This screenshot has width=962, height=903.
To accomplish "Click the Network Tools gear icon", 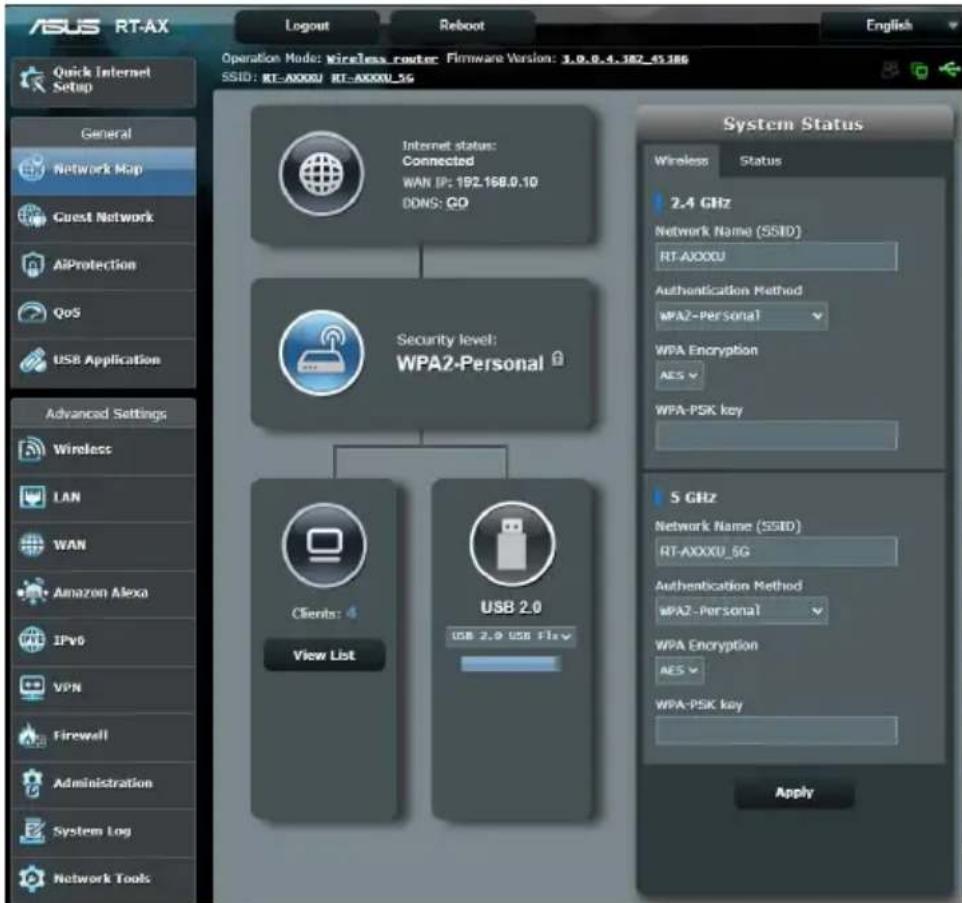I will tap(32, 878).
